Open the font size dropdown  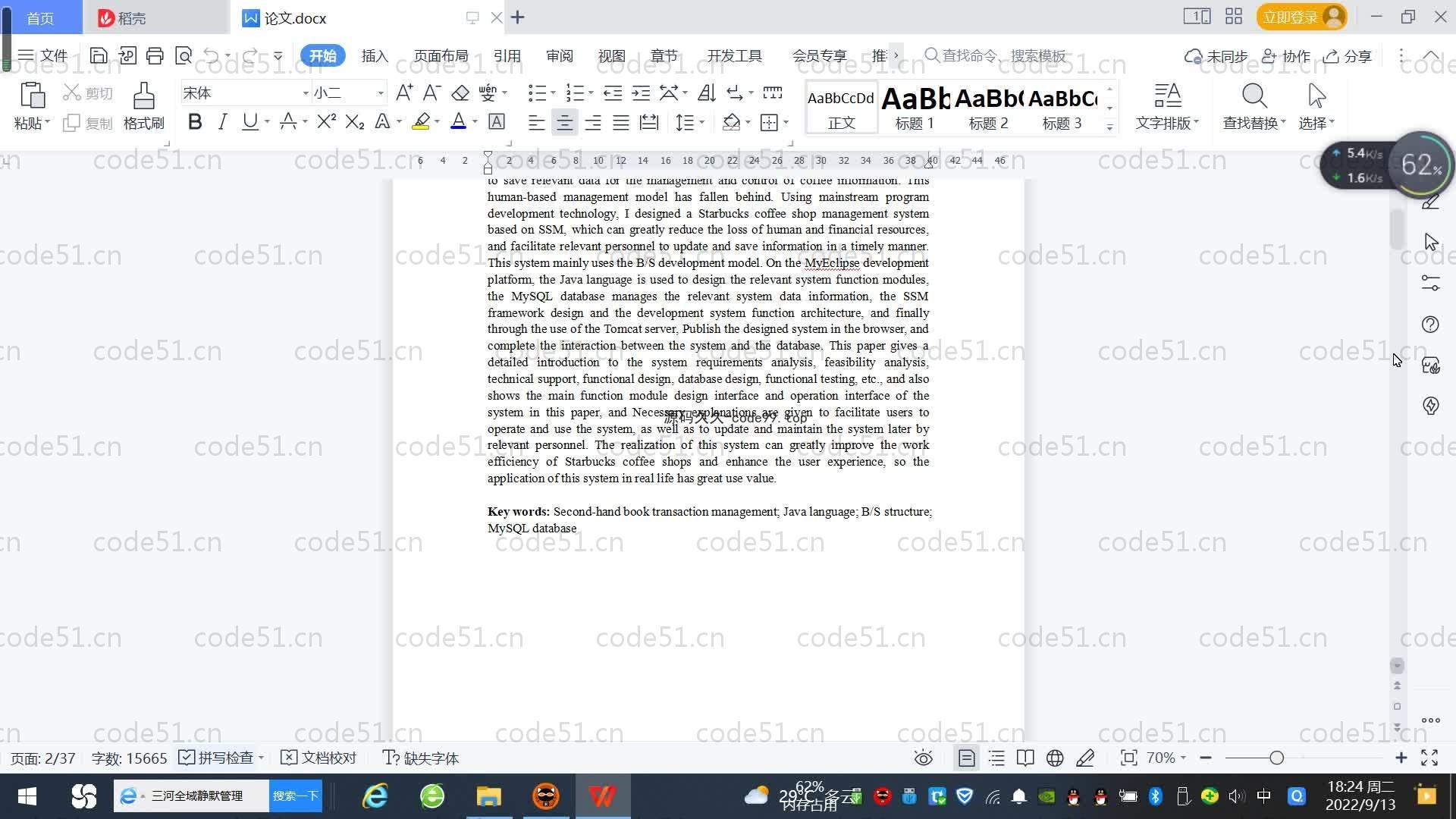click(x=381, y=93)
